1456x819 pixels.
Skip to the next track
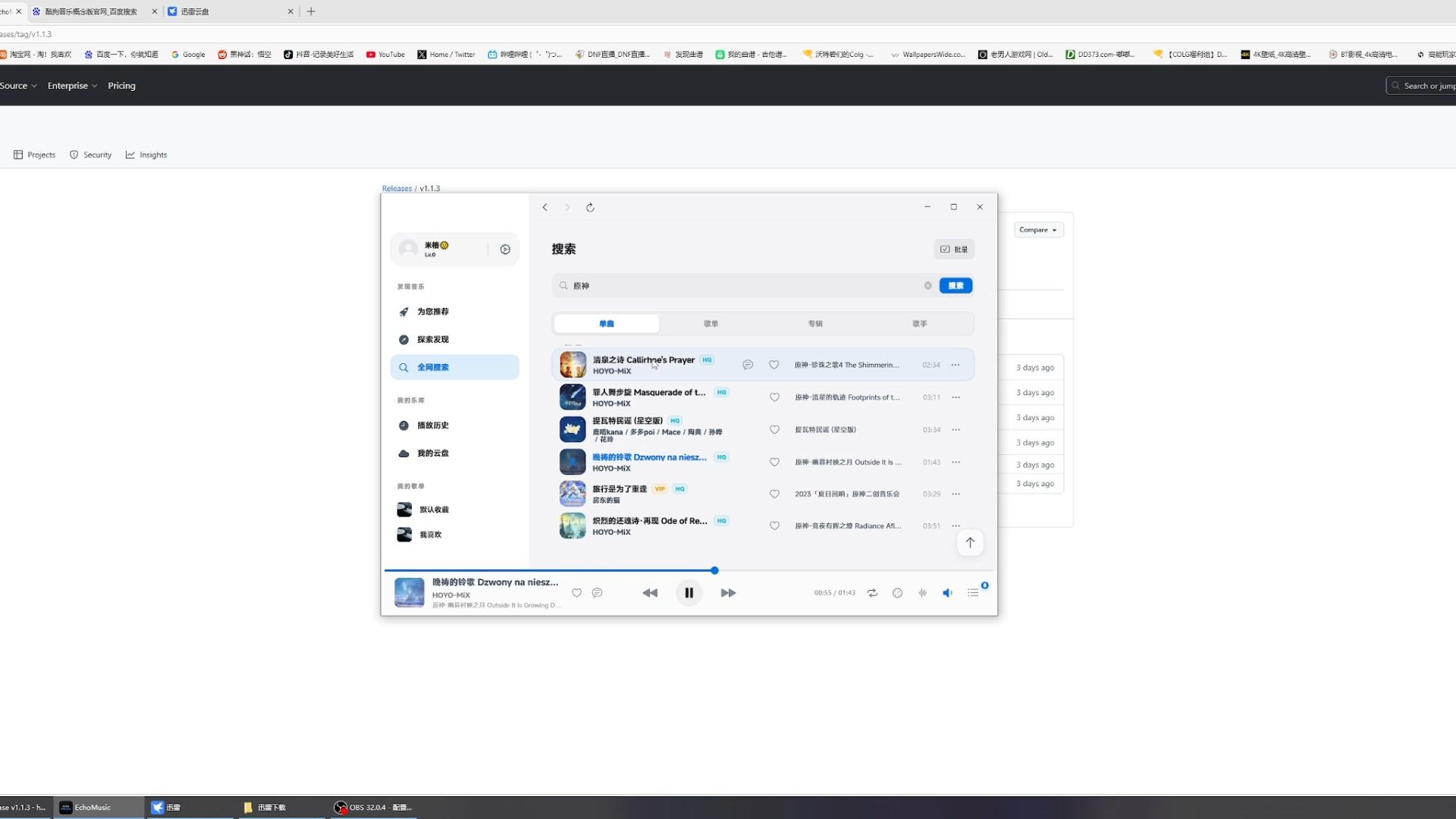728,593
